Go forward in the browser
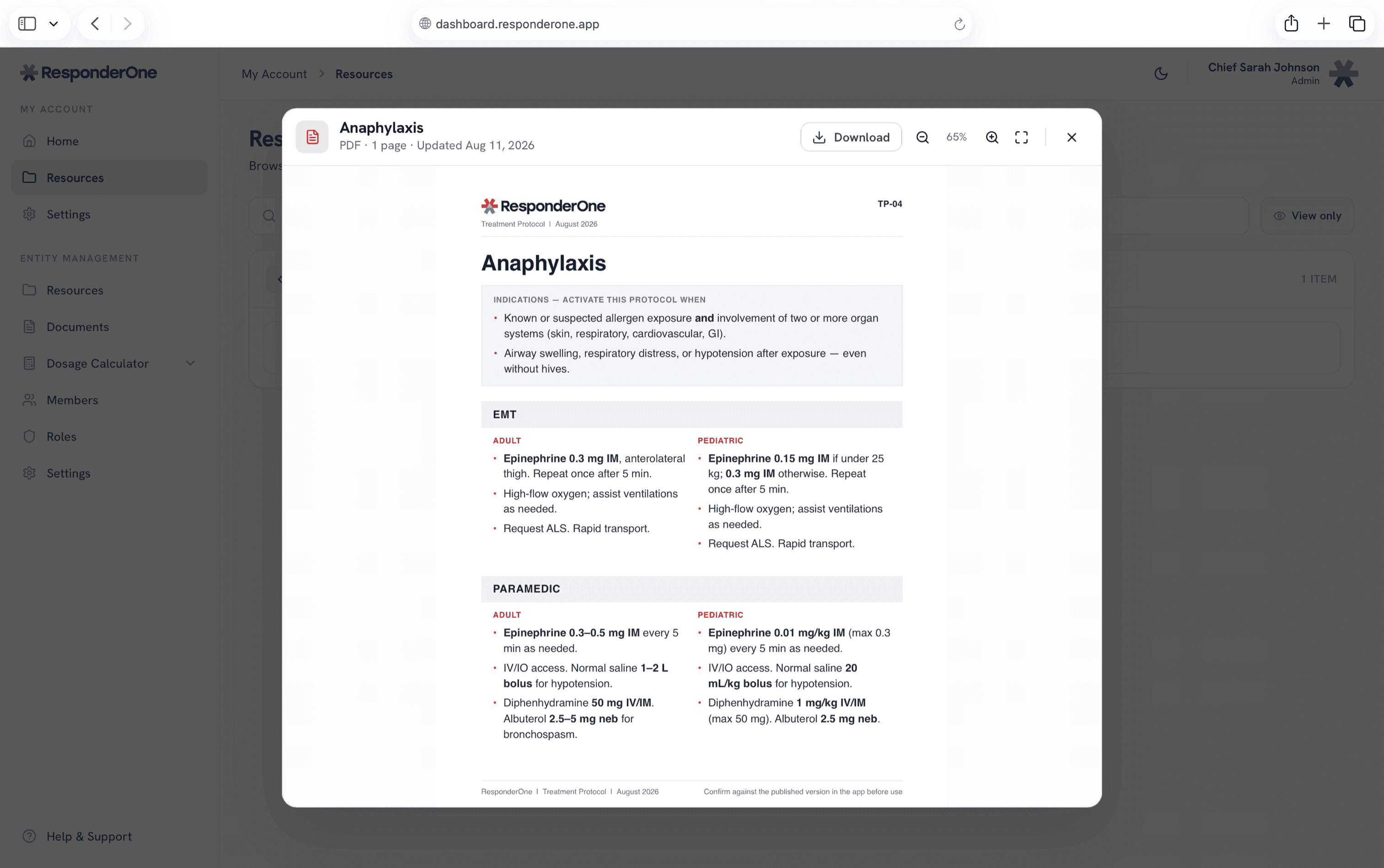The image size is (1384, 868). point(127,23)
